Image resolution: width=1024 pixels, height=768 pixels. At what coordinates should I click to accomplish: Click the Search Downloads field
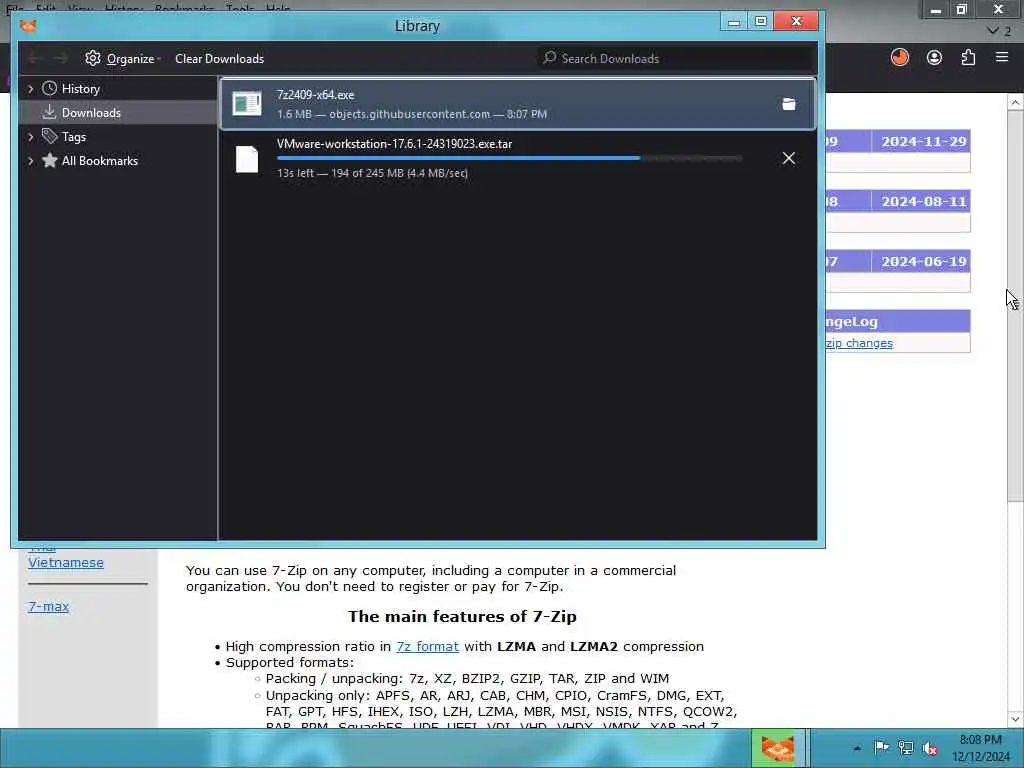click(x=676, y=58)
